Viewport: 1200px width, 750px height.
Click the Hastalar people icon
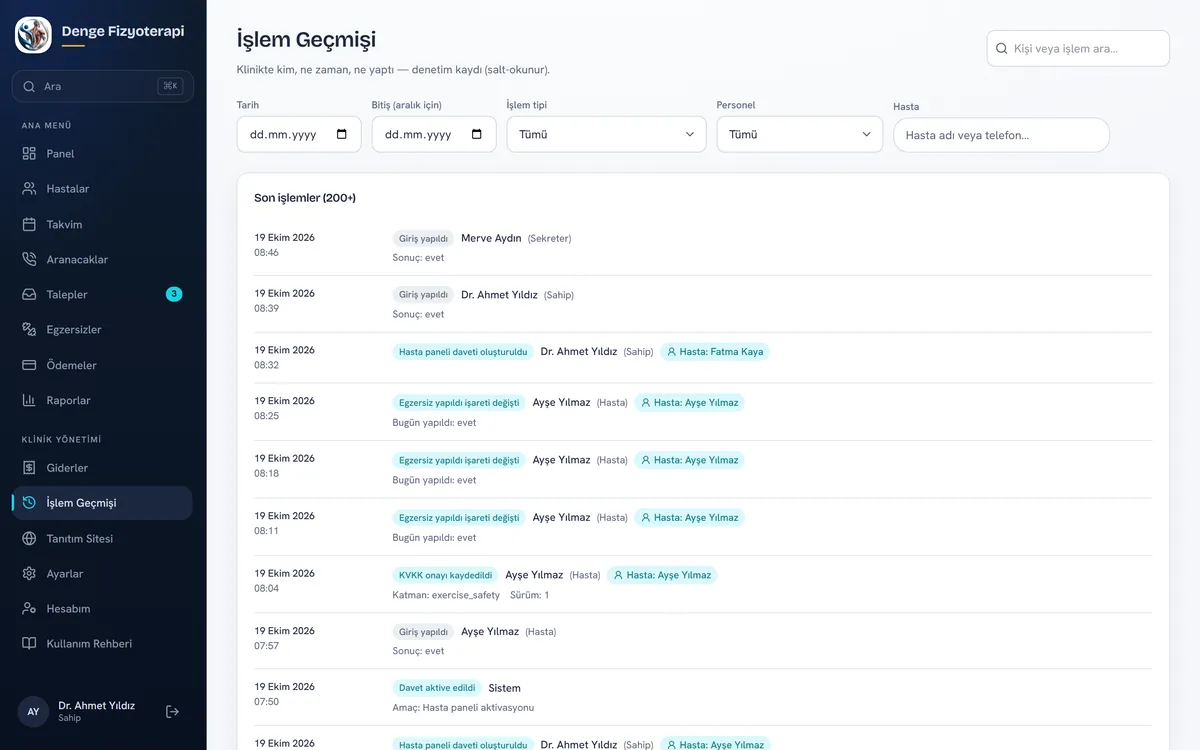pos(28,189)
